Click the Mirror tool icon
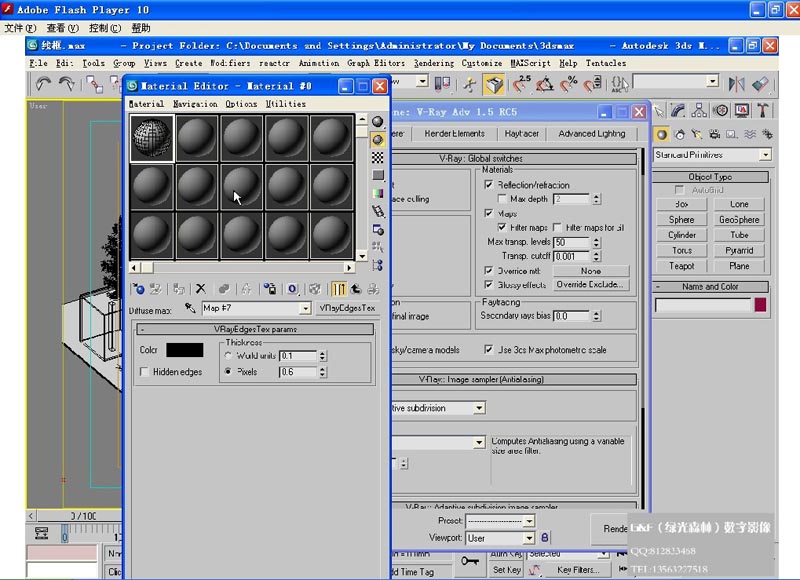This screenshot has height=580, width=800. pyautogui.click(x=736, y=84)
